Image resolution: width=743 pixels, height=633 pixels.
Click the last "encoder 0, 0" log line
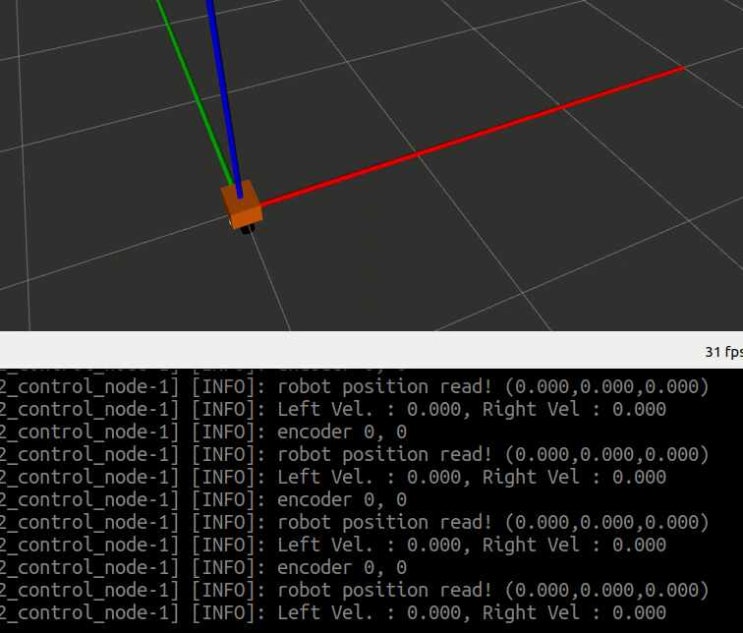[341, 568]
